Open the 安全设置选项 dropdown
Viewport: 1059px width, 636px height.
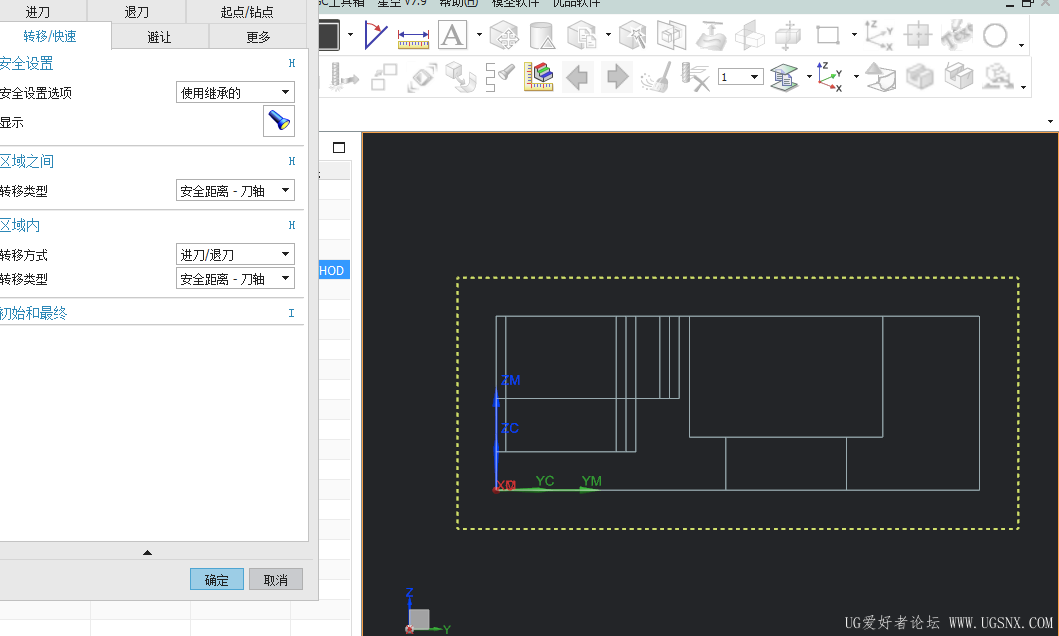click(x=235, y=93)
